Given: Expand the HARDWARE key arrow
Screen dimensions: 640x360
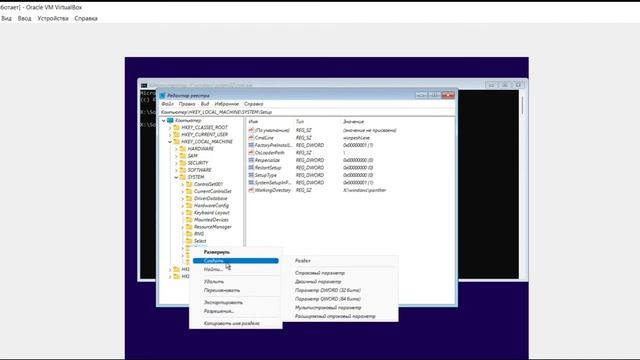Looking at the screenshot, I should 176,149.
